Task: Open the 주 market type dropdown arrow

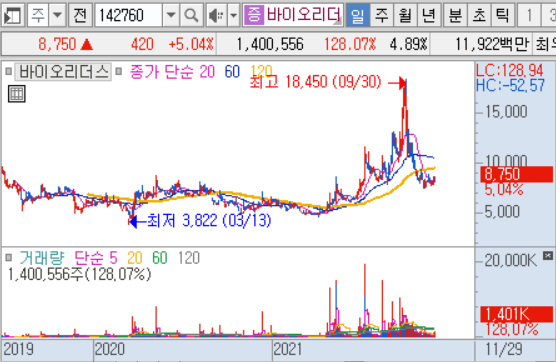Action: (57, 15)
